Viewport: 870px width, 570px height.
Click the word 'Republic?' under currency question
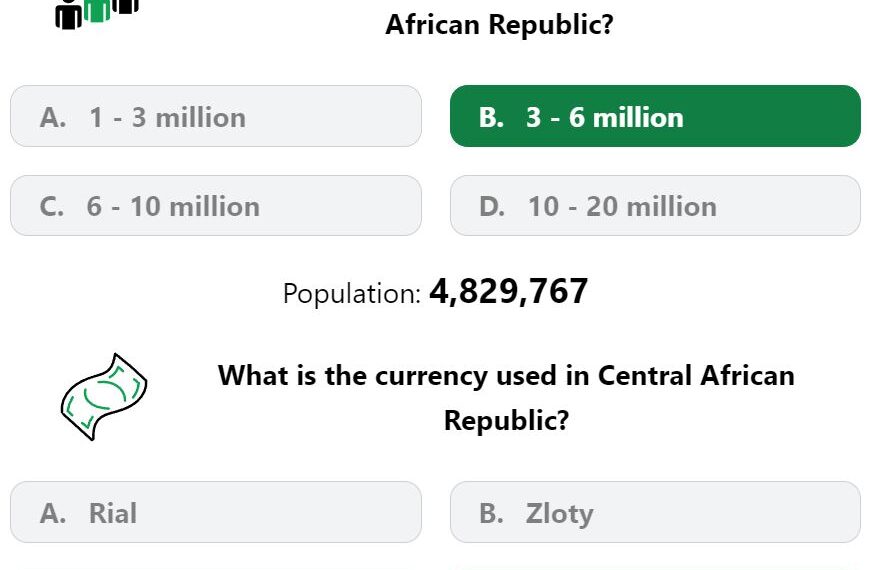click(507, 420)
